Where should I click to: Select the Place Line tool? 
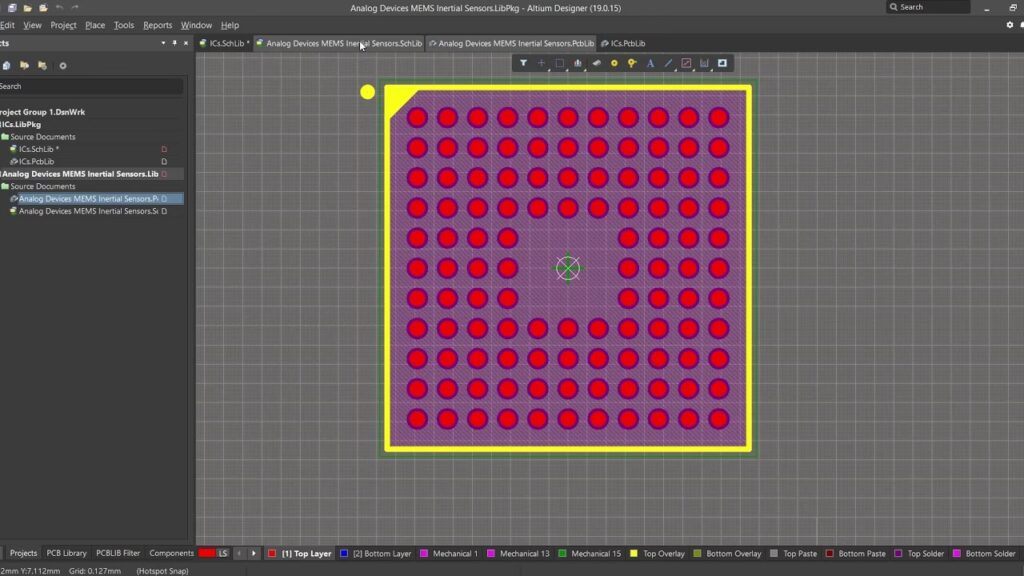pyautogui.click(x=668, y=63)
